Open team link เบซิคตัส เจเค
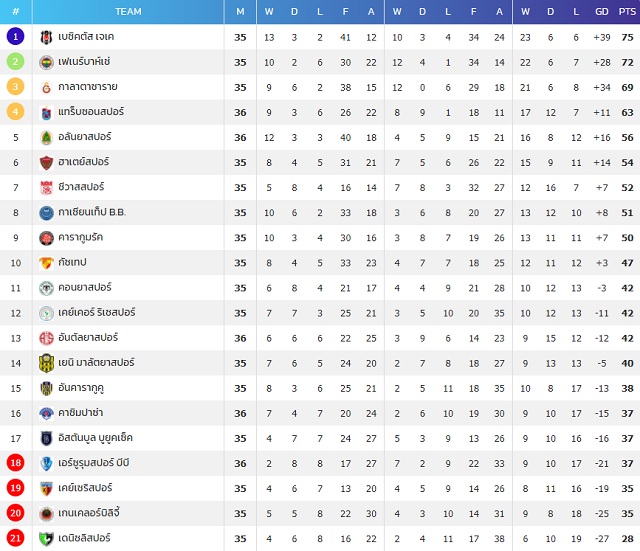640x551 pixels. pos(86,37)
